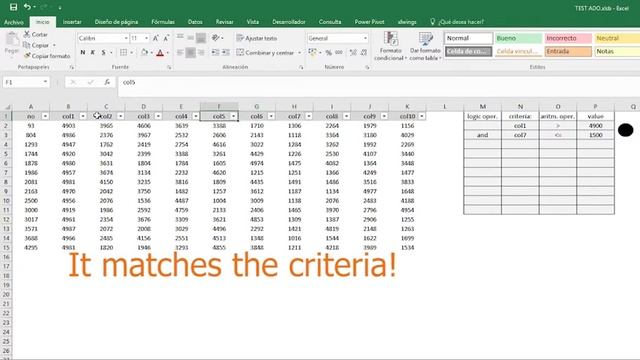Toggle bold N formatting
Screen dimensions: 640x360
click(83, 52)
